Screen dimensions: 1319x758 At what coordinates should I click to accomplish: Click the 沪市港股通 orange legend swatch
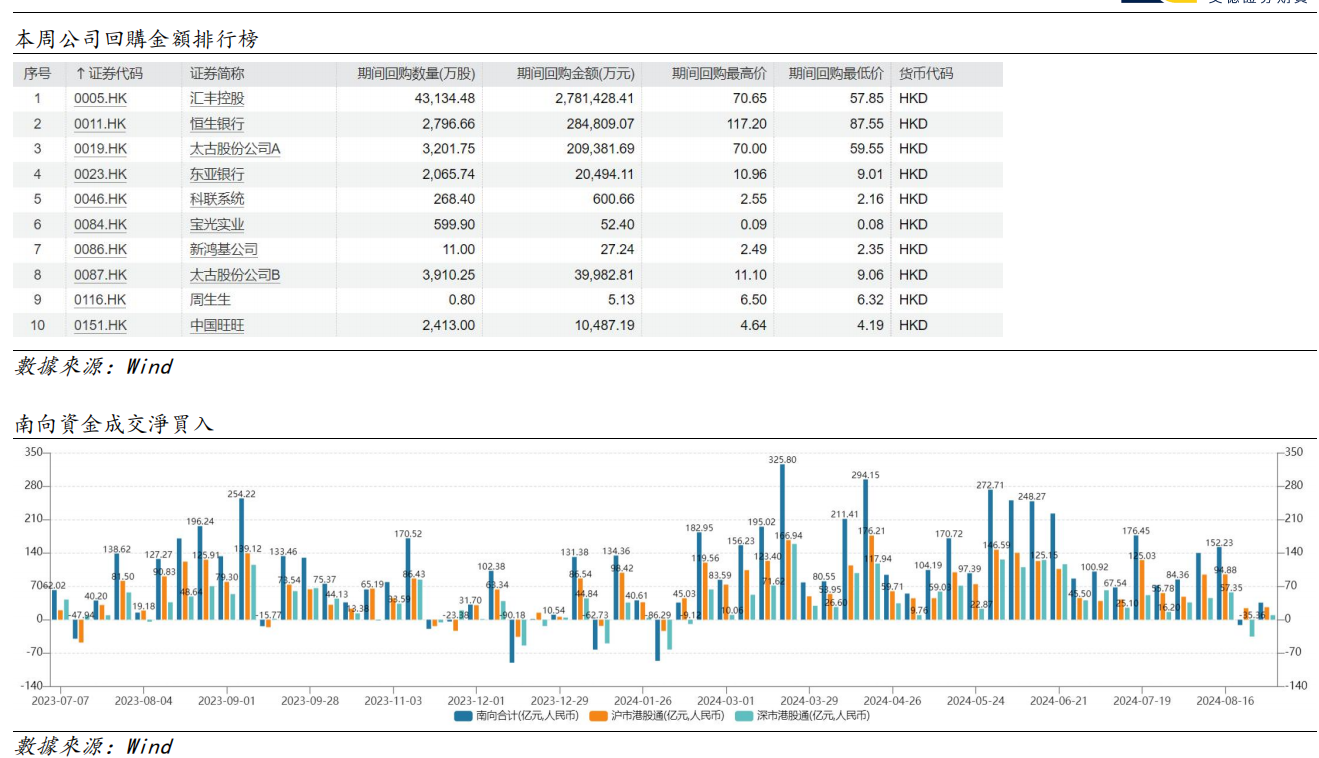click(599, 716)
